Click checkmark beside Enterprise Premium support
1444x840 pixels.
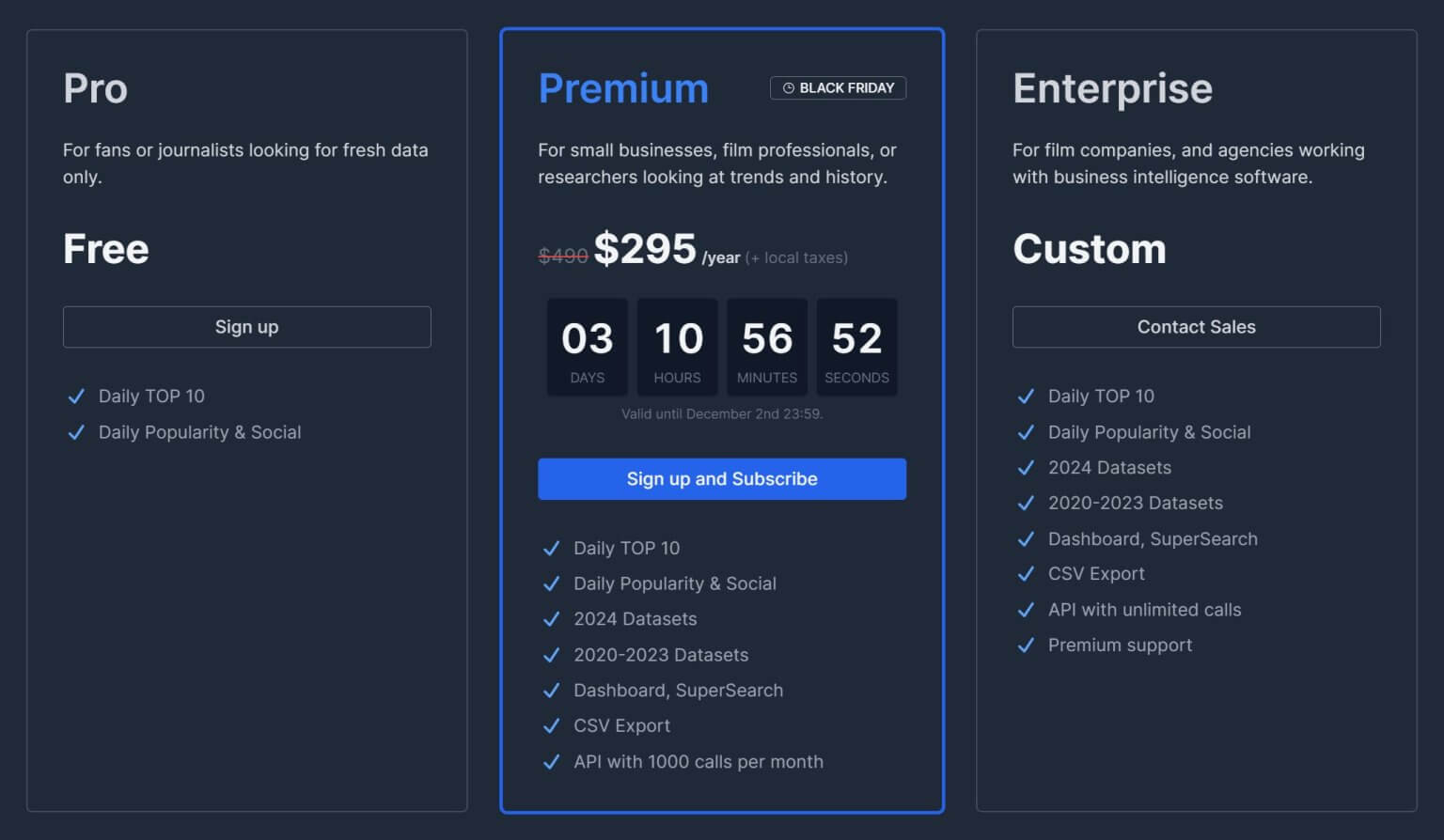pyautogui.click(x=1026, y=646)
